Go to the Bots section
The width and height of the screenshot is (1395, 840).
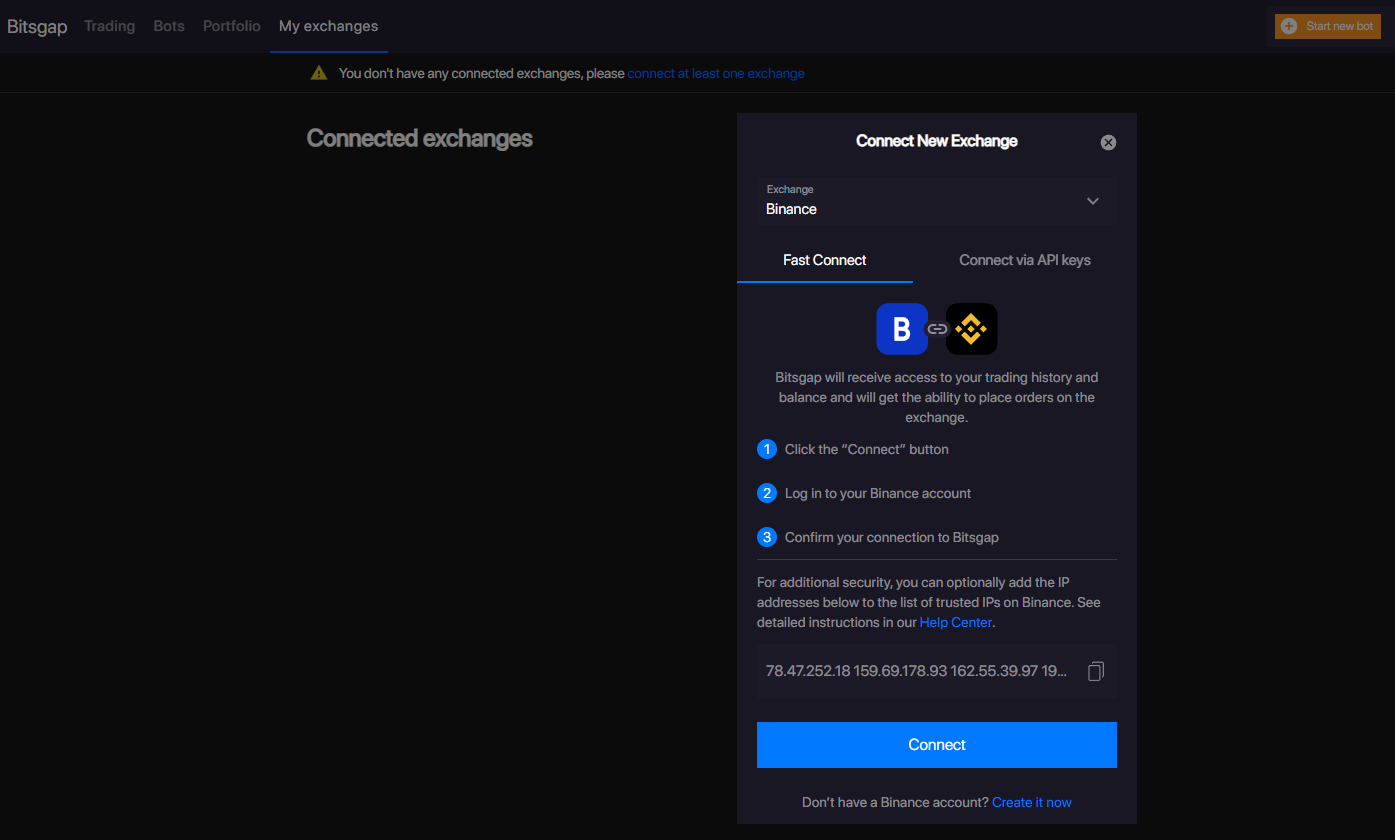(169, 26)
